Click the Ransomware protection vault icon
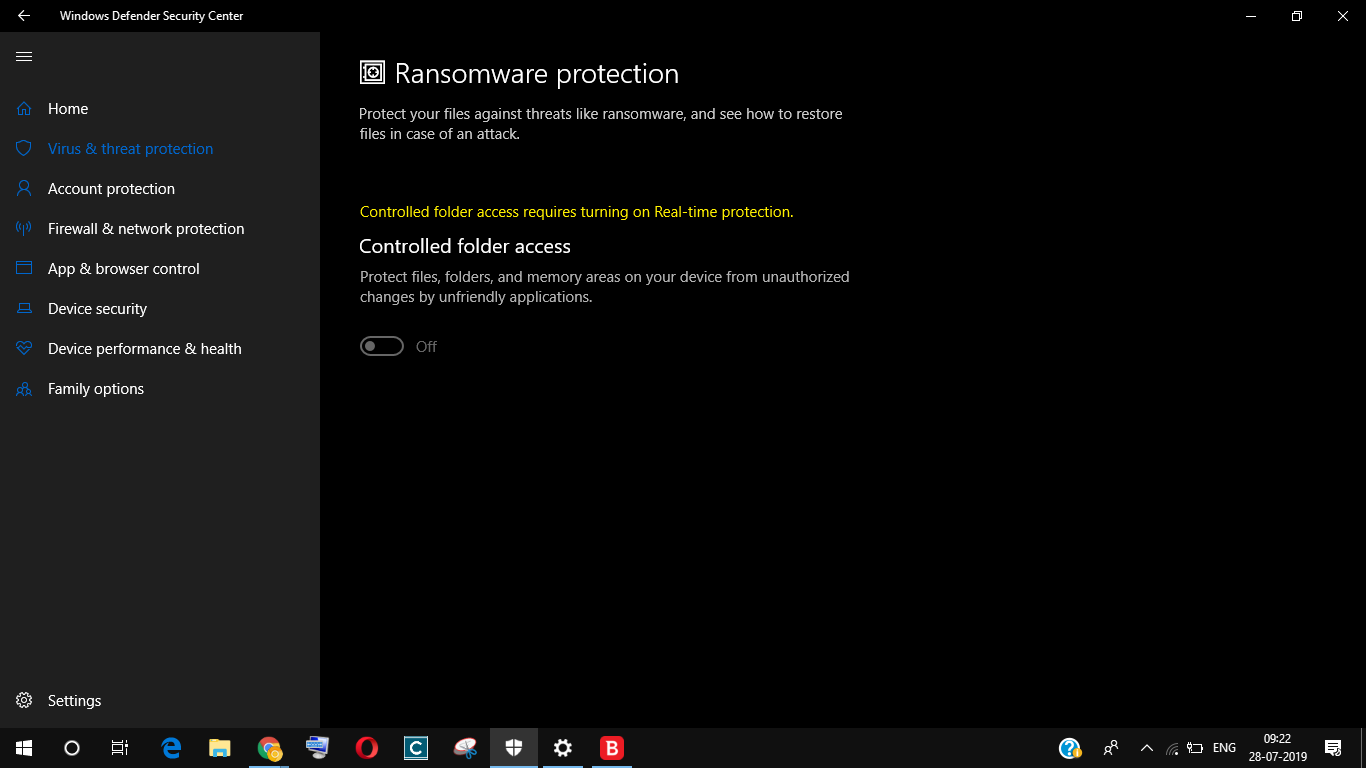The width and height of the screenshot is (1366, 768). point(372,72)
